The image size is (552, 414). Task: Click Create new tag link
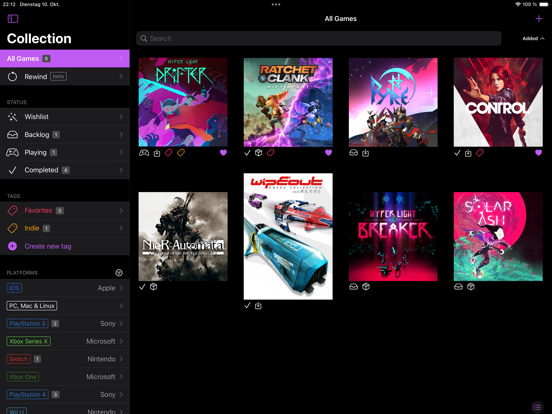pos(48,246)
